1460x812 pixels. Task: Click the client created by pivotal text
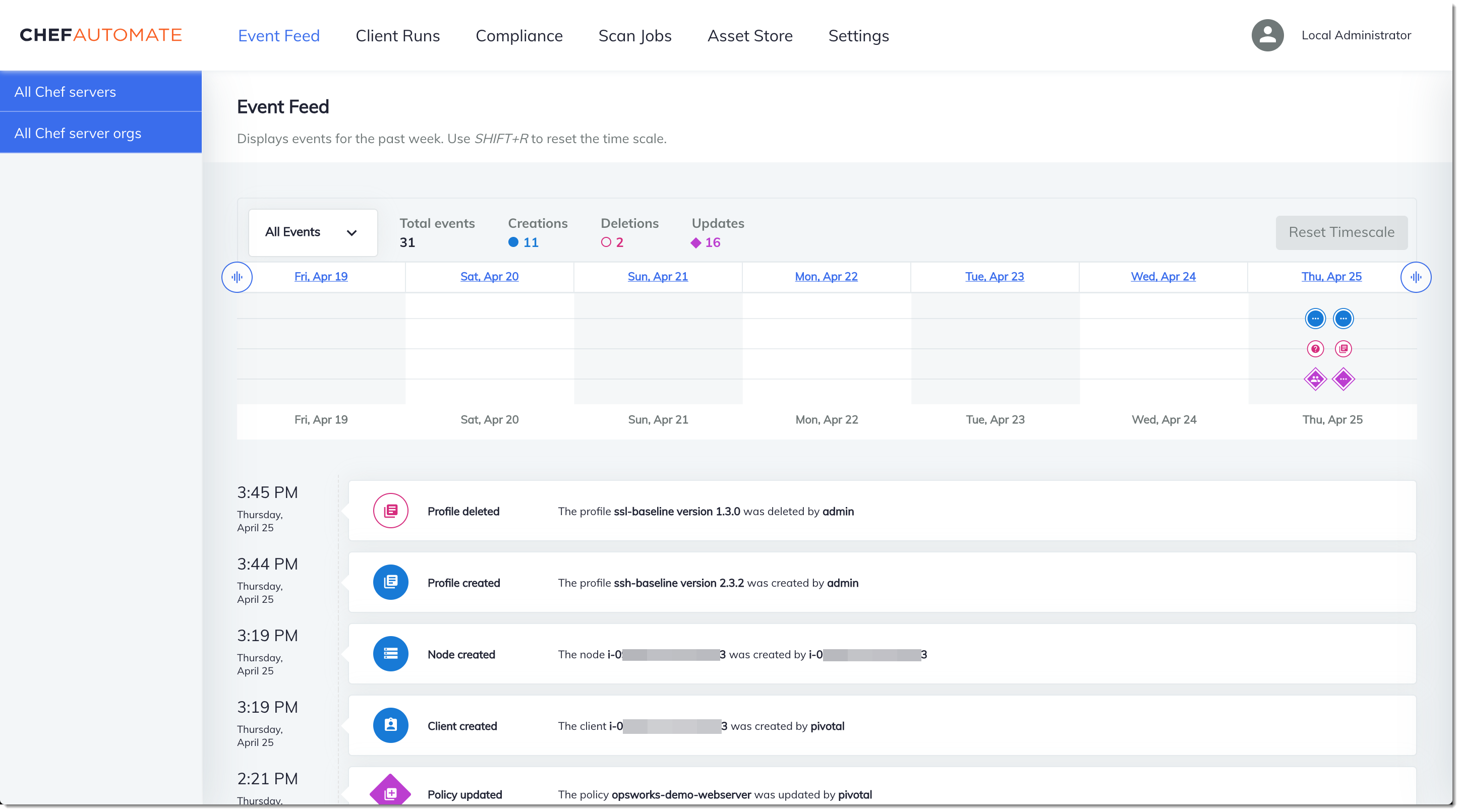[x=701, y=726]
